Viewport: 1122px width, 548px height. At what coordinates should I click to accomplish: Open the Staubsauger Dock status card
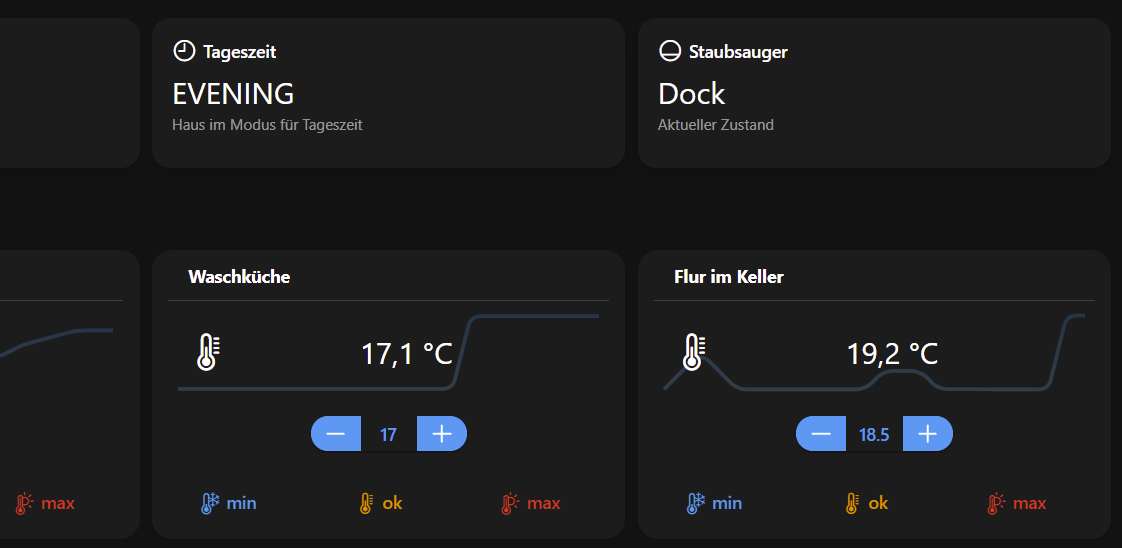pyautogui.click(x=873, y=93)
